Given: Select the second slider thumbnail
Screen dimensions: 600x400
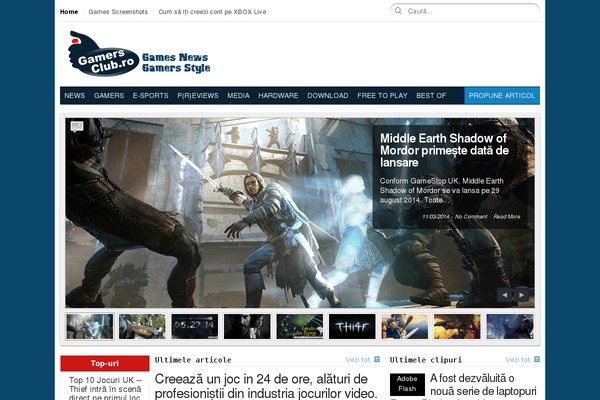Looking at the screenshot, I should tap(142, 327).
